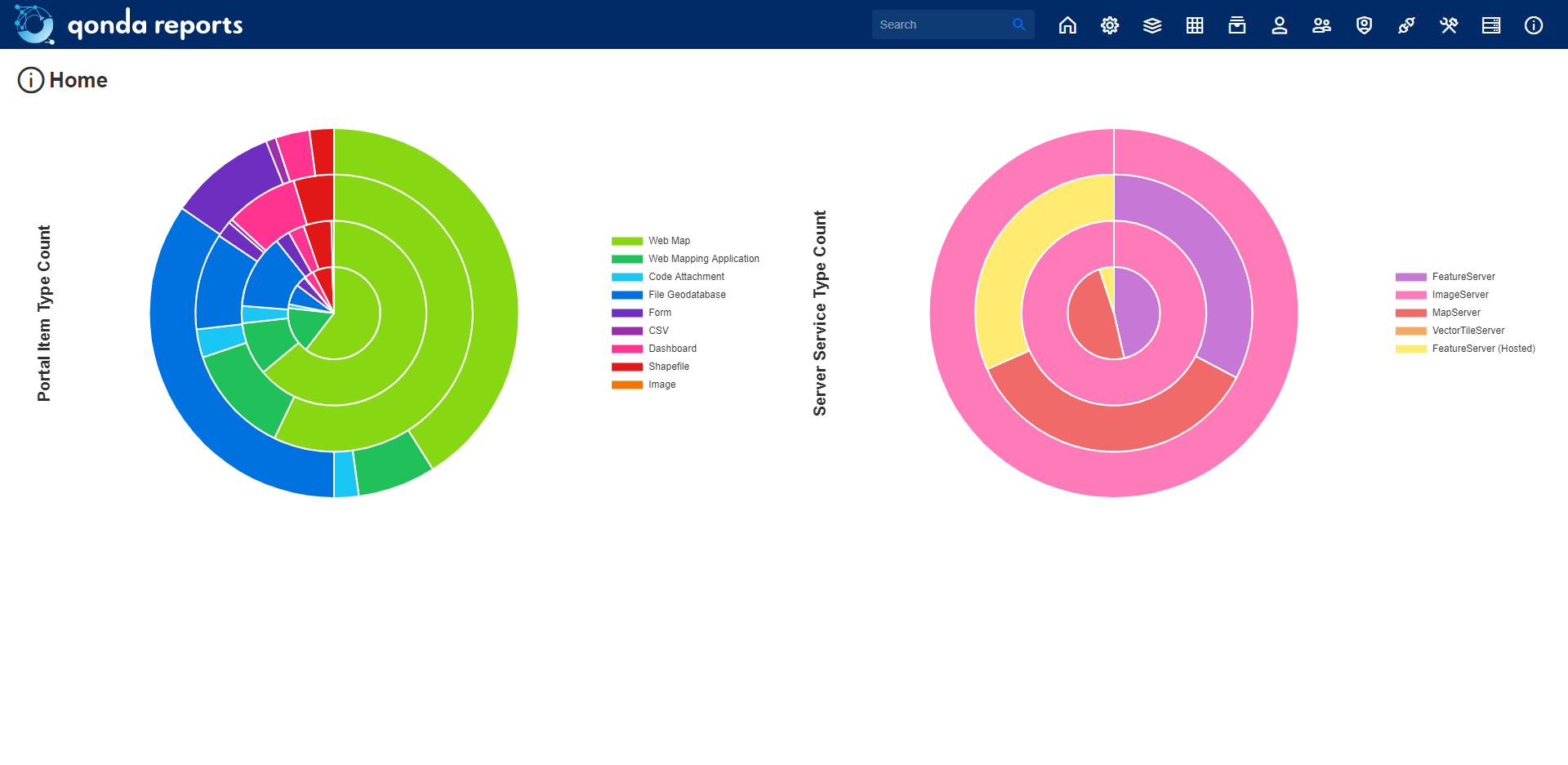This screenshot has height=765, width=1568.
Task: Click the search magnifier icon
Action: [x=1019, y=24]
